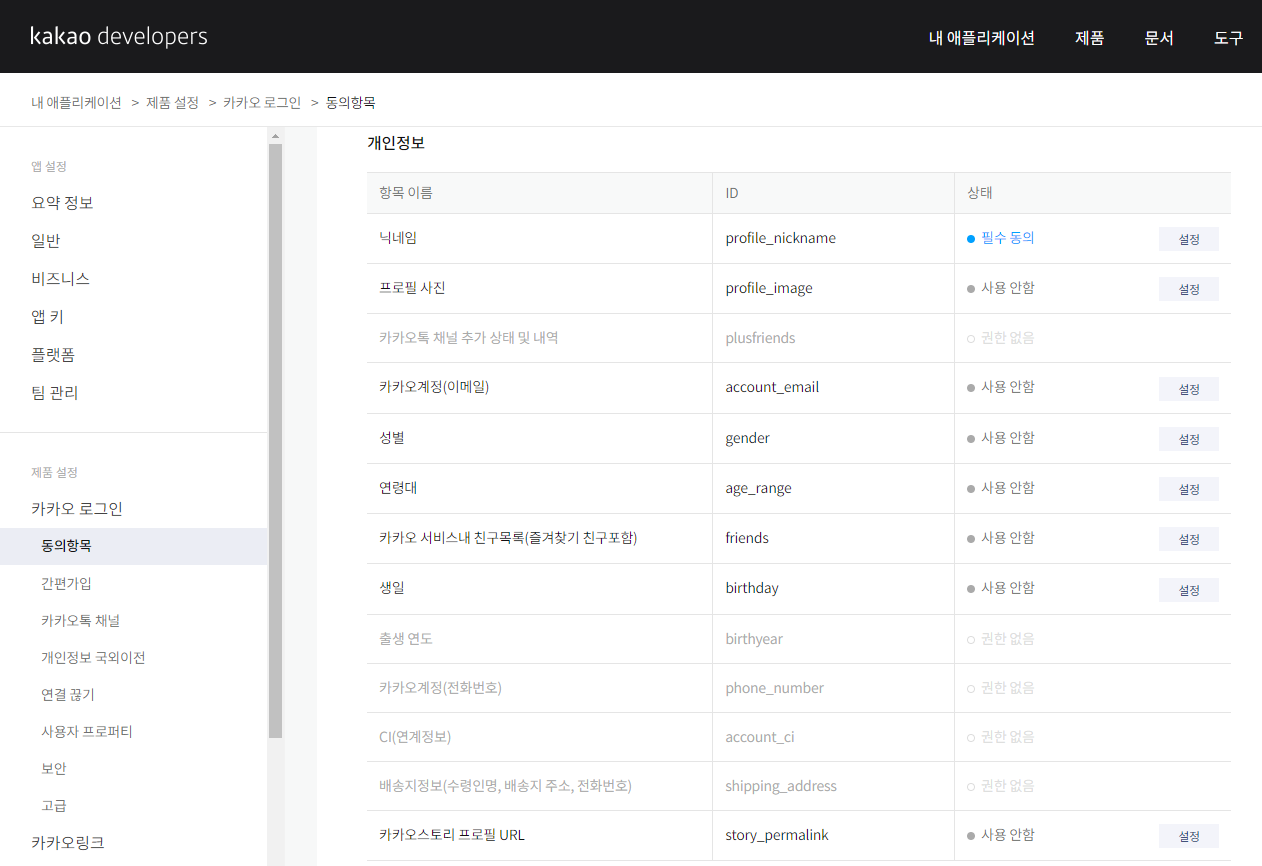Image resolution: width=1262 pixels, height=866 pixels.
Task: Click 배송지정보 row name
Action: click(x=505, y=786)
